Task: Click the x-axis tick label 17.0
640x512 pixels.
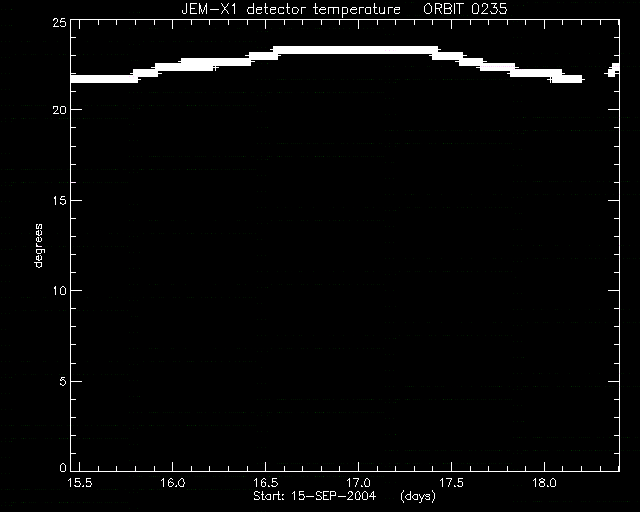Action: (358, 483)
